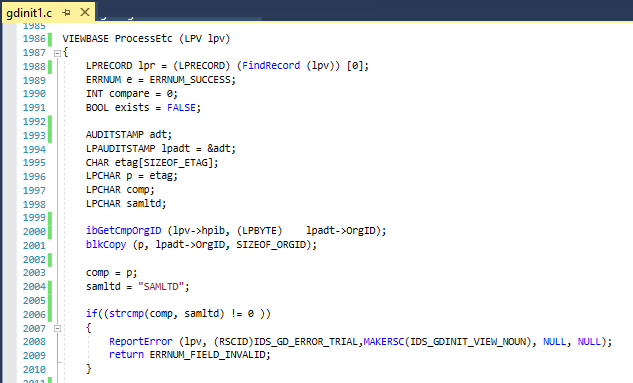Click the FindRecord call
This screenshot has width=633, height=383.
tap(271, 66)
